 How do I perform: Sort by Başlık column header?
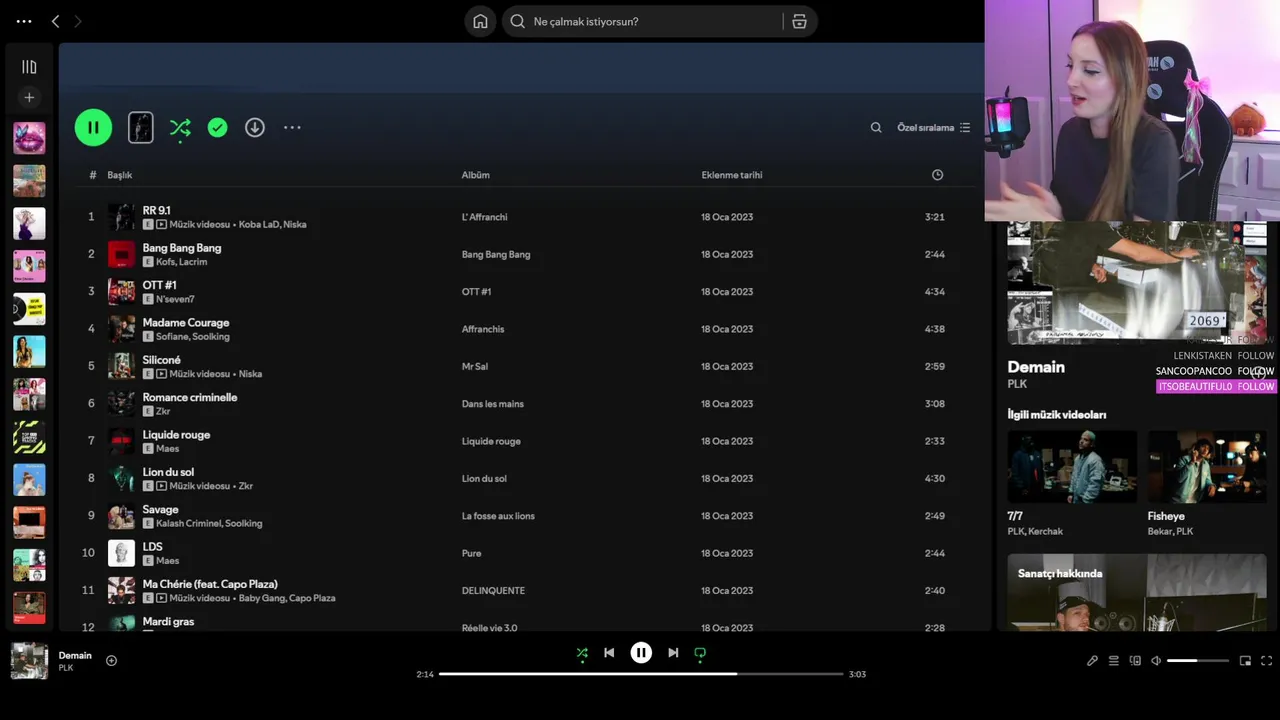[120, 175]
